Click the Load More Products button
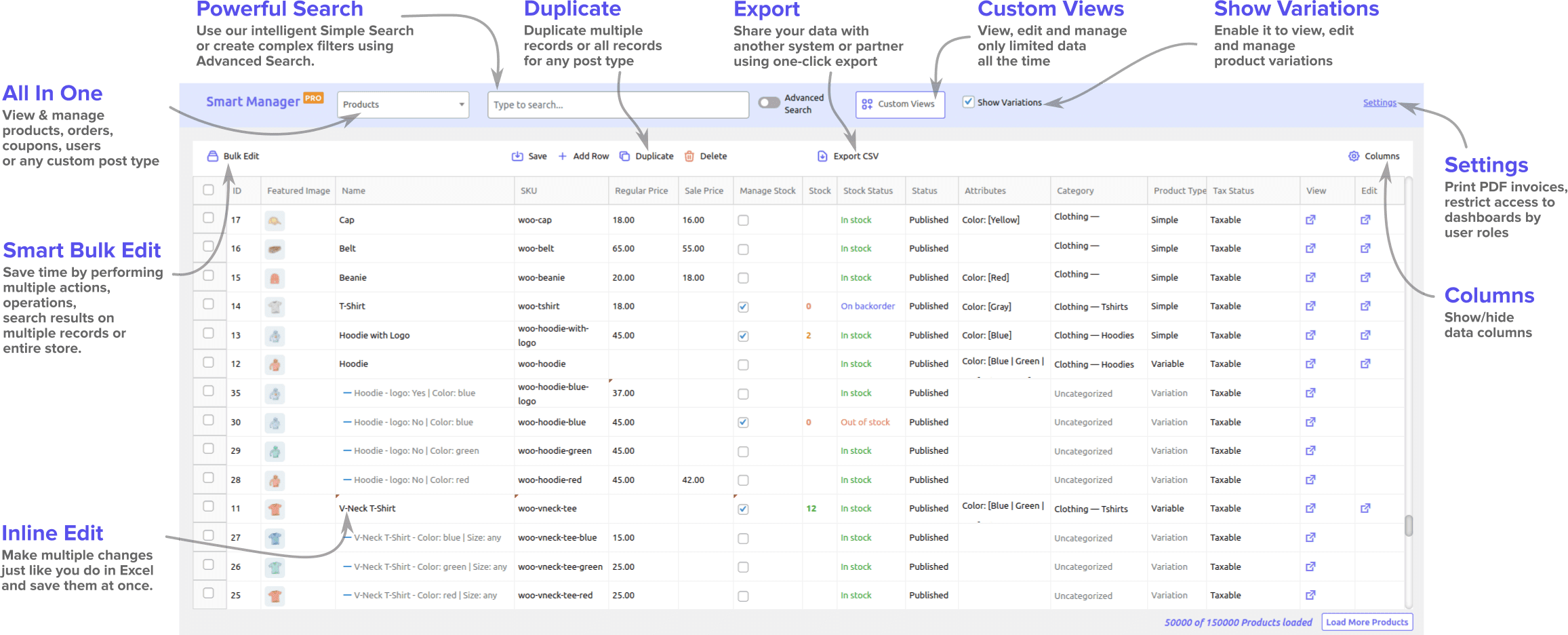Image resolution: width=1568 pixels, height=635 pixels. pyautogui.click(x=1367, y=621)
